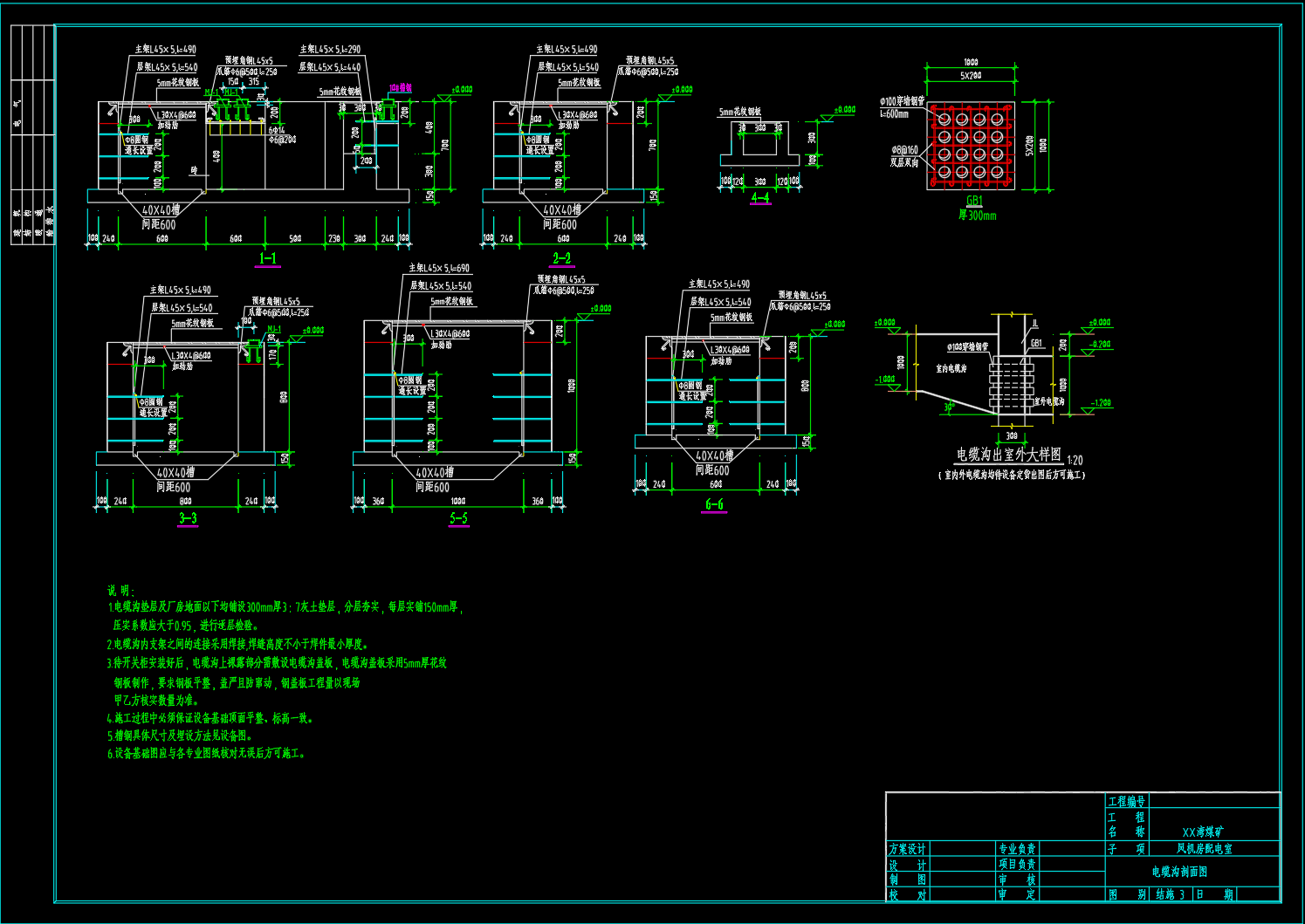The image size is (1305, 924).
Task: Select the 结施 3 drawing number cell
Action: pyautogui.click(x=1170, y=894)
